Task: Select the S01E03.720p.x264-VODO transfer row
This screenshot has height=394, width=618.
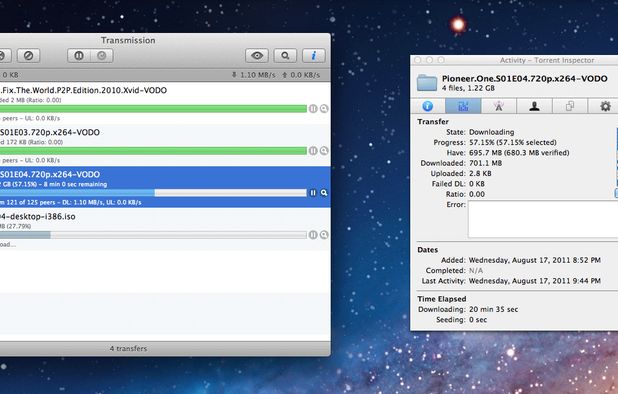Action: [x=165, y=145]
